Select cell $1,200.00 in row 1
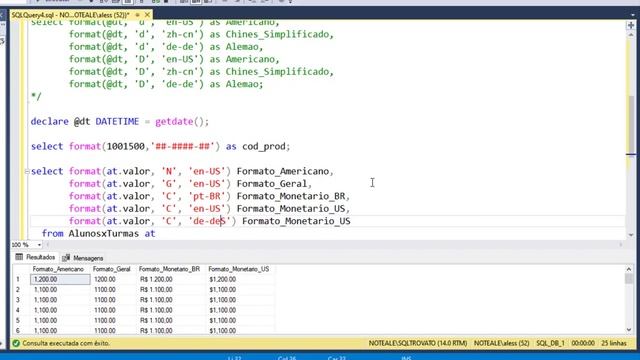The image size is (640, 360). point(240,280)
